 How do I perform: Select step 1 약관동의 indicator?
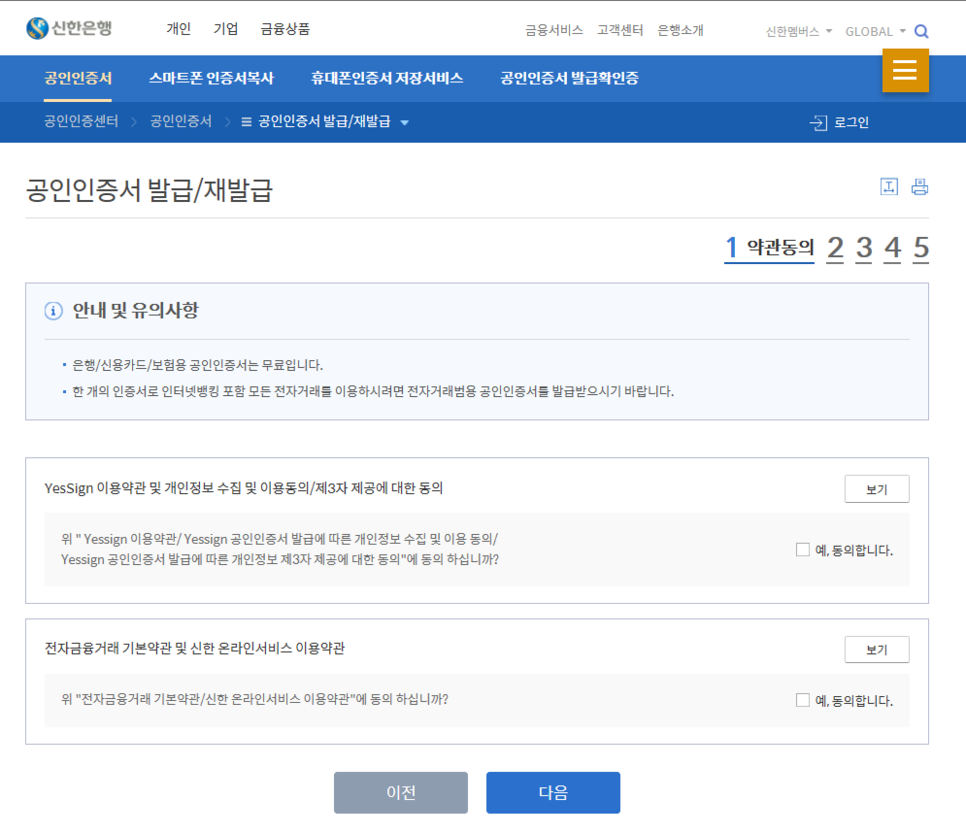pos(769,248)
